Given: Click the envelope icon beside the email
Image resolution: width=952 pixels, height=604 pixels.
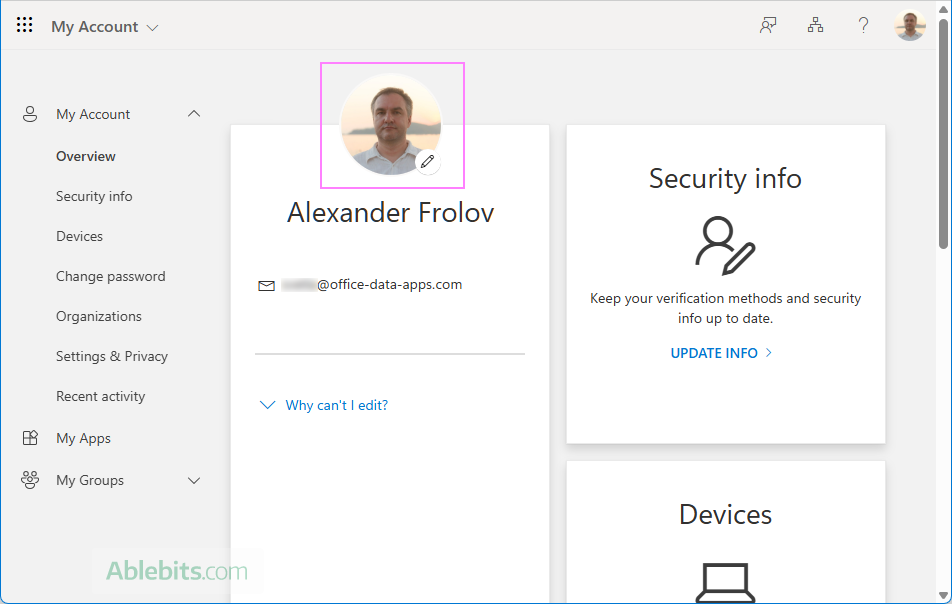Looking at the screenshot, I should coord(266,285).
